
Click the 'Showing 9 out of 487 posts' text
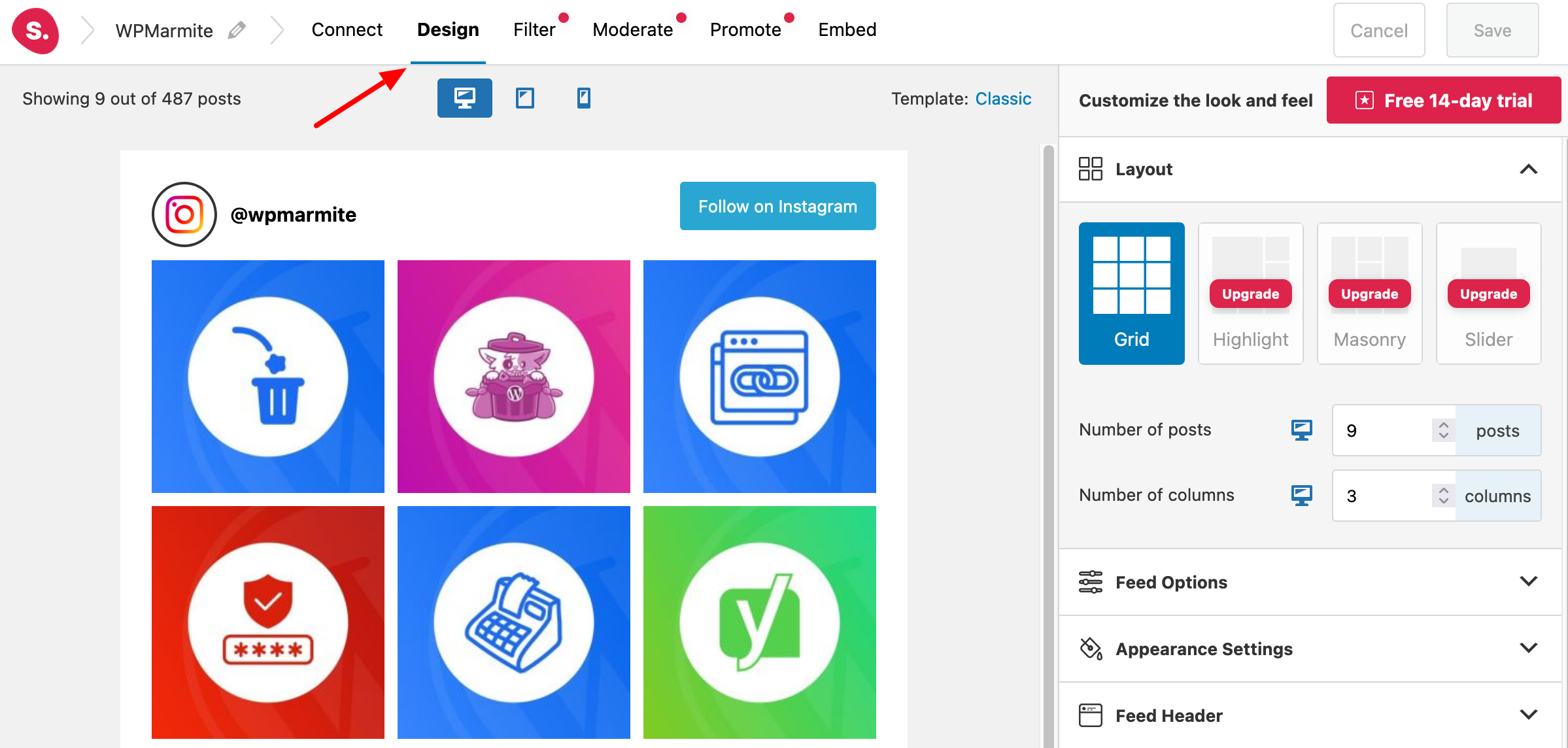click(x=131, y=99)
